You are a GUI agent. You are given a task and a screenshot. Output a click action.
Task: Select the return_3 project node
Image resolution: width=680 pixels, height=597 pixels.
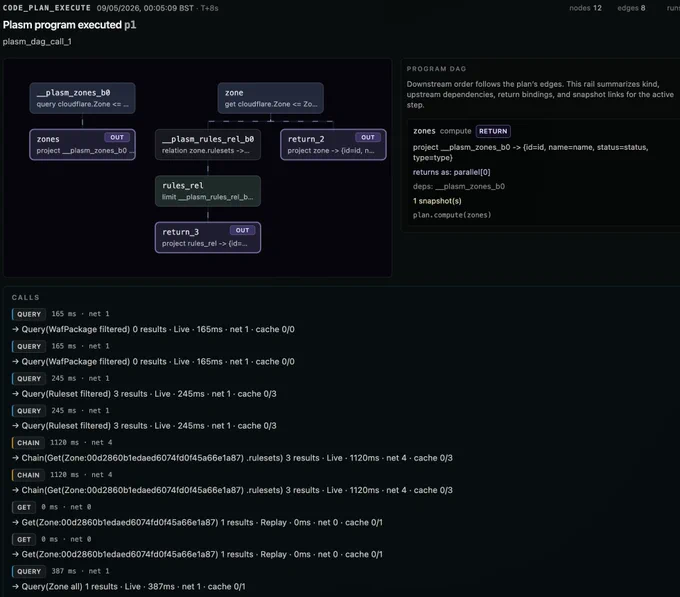[208, 237]
